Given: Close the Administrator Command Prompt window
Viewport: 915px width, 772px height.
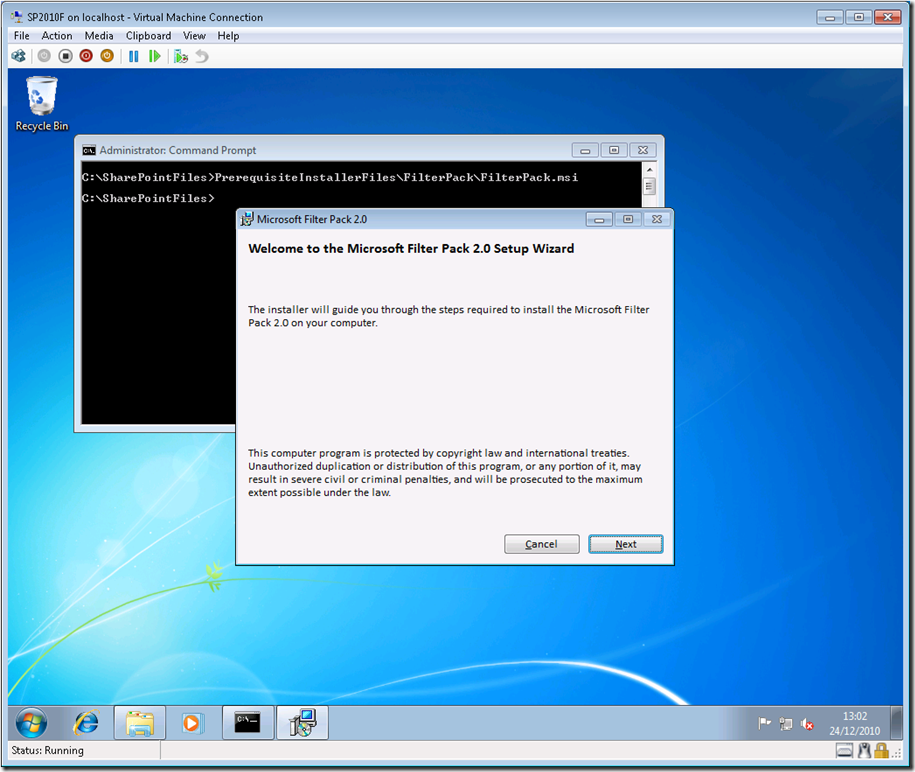Looking at the screenshot, I should [642, 151].
